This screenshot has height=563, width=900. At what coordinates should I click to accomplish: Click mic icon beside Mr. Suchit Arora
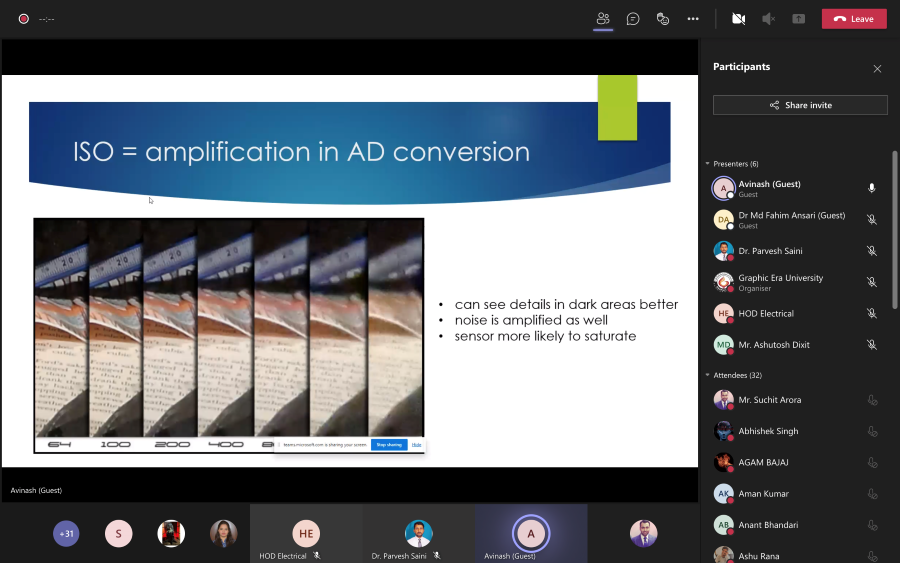[x=872, y=400]
